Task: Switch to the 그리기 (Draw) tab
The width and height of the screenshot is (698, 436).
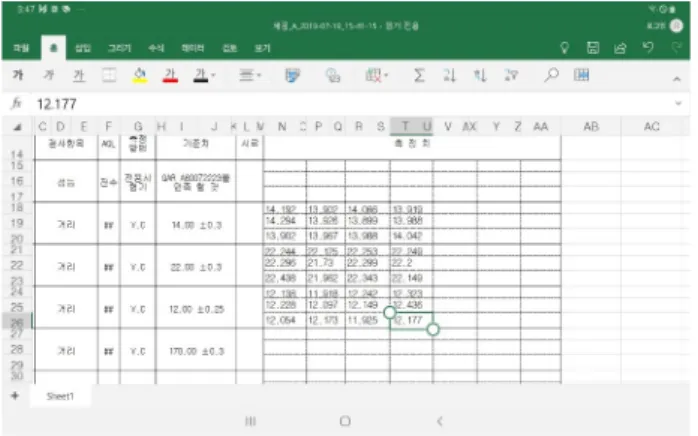Action: (119, 48)
